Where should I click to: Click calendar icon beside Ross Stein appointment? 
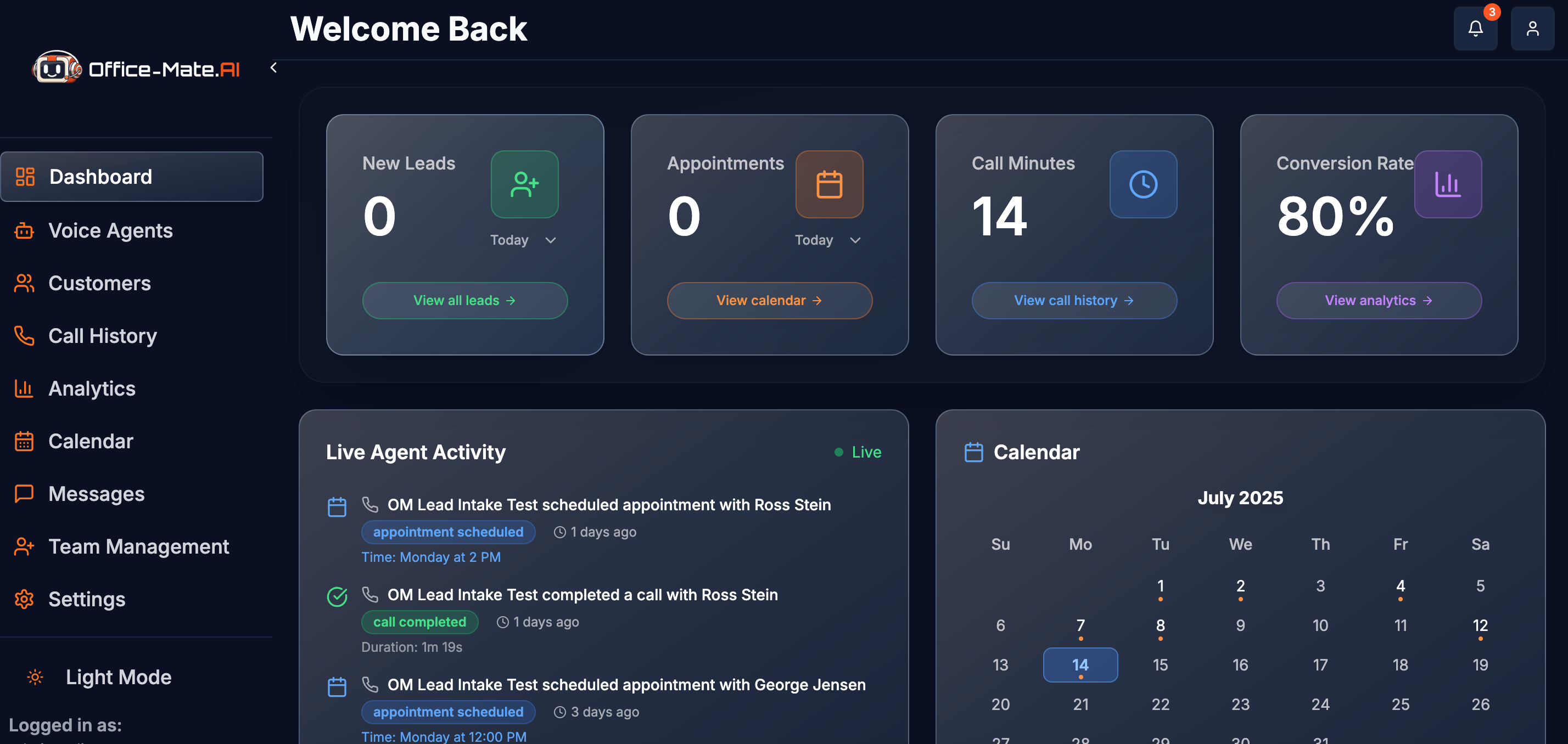[337, 507]
